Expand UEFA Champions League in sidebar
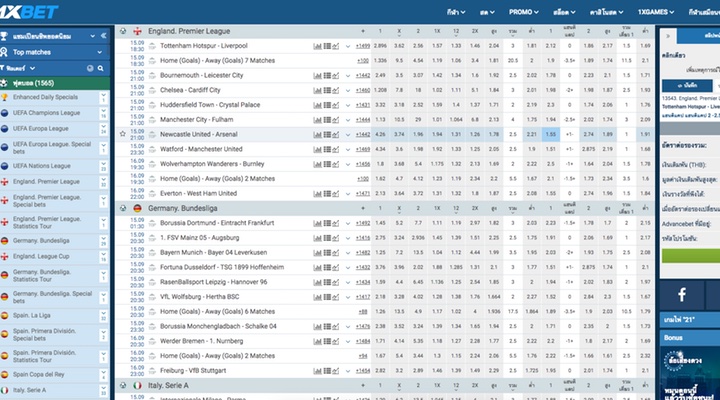Screen dimensions: 720x400 click(x=103, y=113)
